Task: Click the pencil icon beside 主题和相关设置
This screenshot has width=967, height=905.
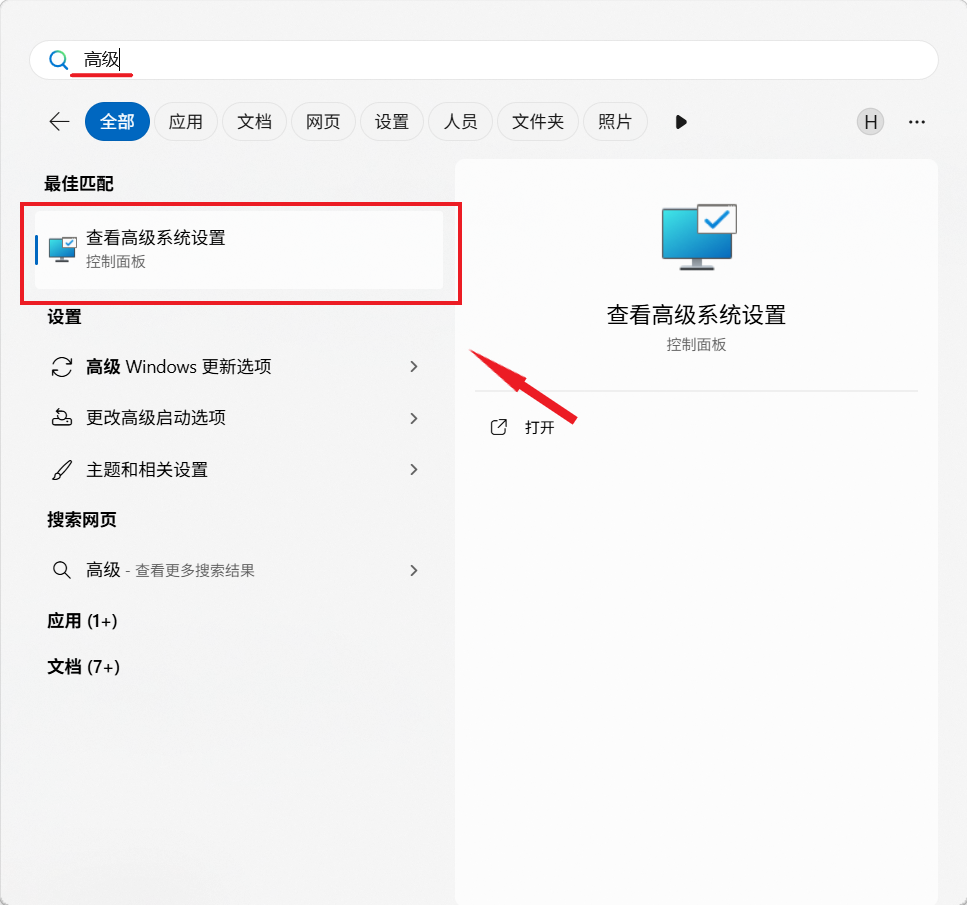Action: point(61,469)
